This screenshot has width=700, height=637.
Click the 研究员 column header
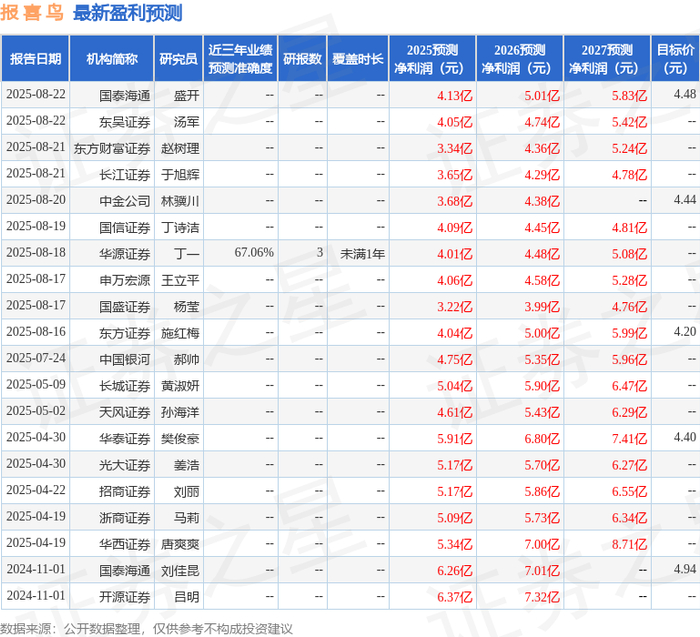(178, 59)
